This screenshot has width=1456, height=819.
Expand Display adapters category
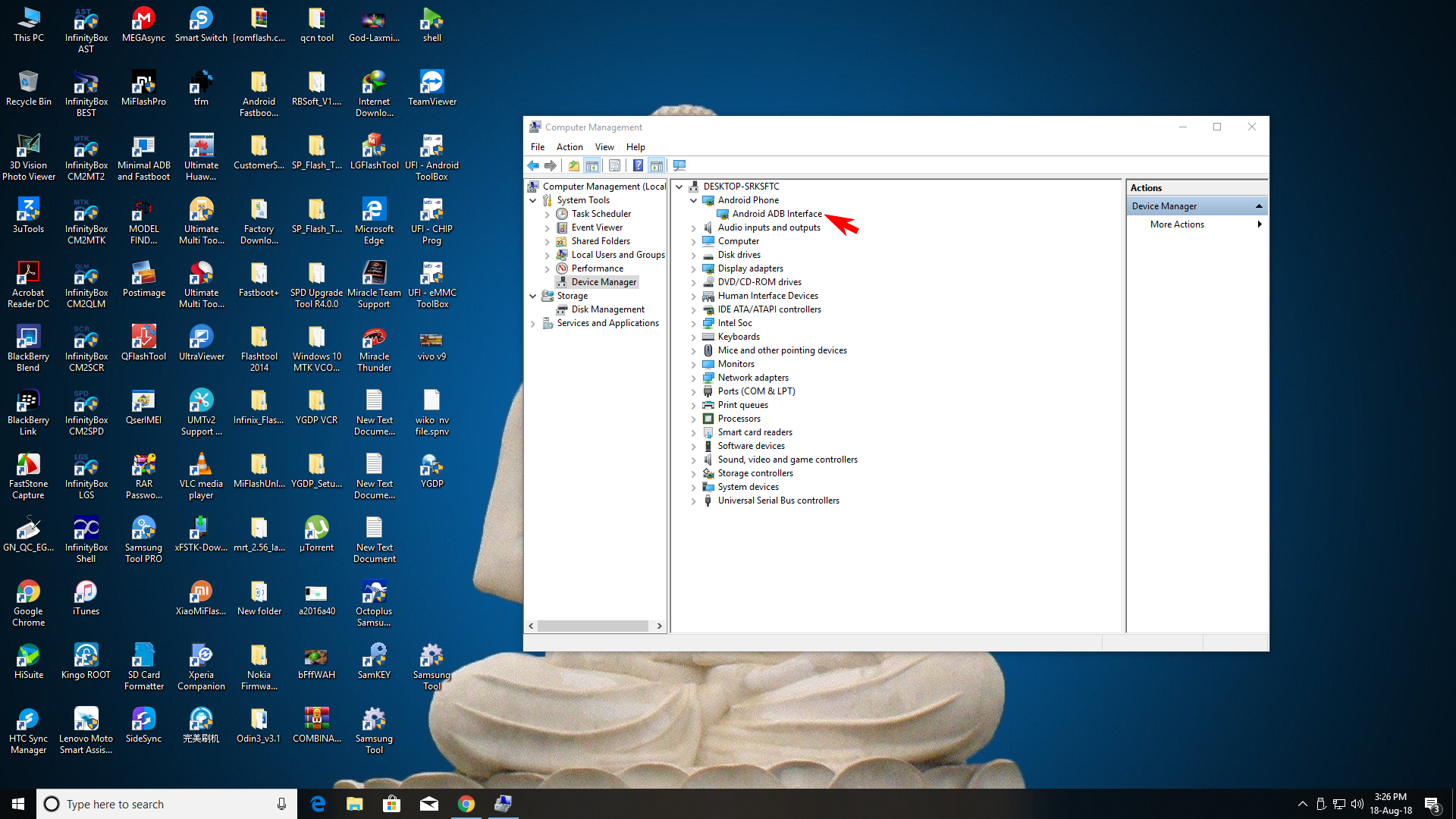click(694, 269)
